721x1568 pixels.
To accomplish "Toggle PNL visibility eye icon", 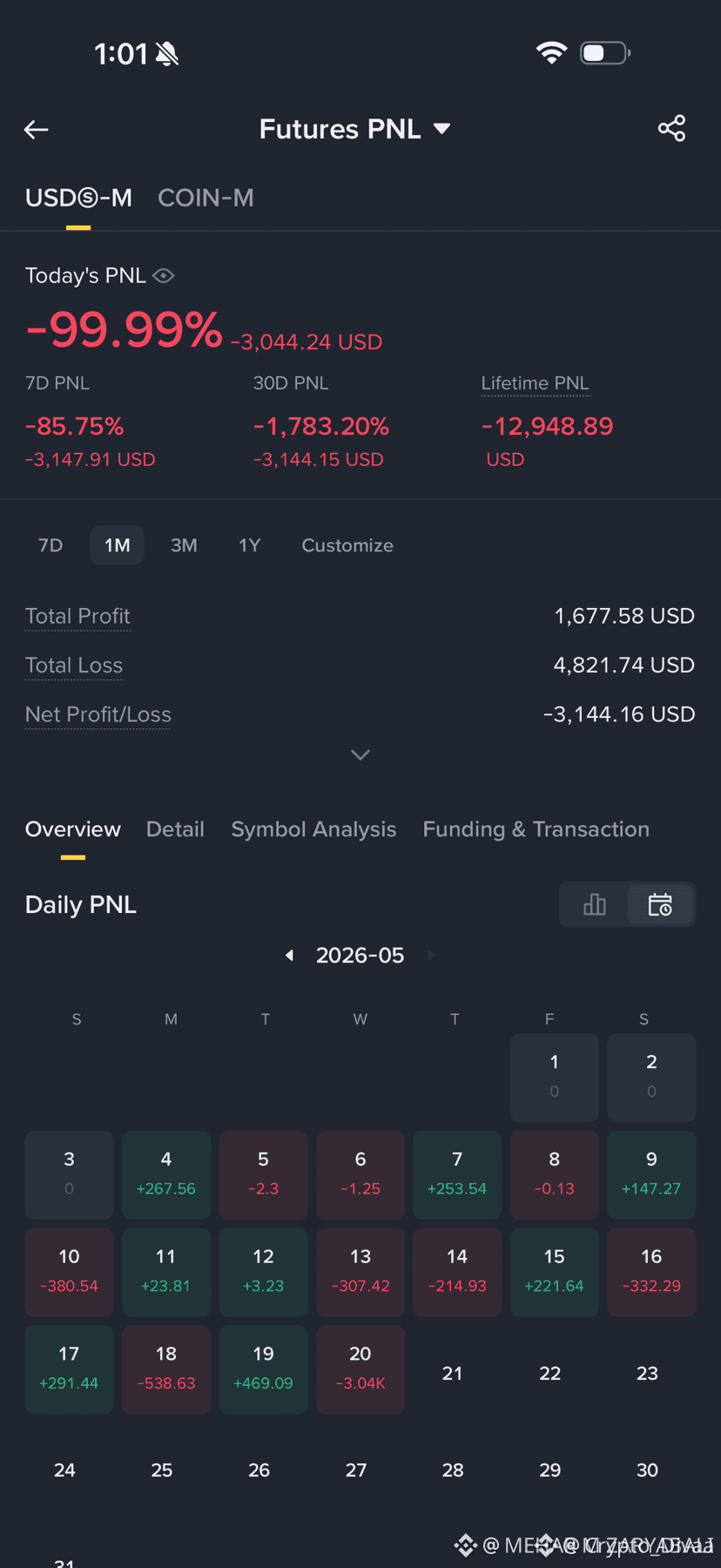I will click(164, 276).
